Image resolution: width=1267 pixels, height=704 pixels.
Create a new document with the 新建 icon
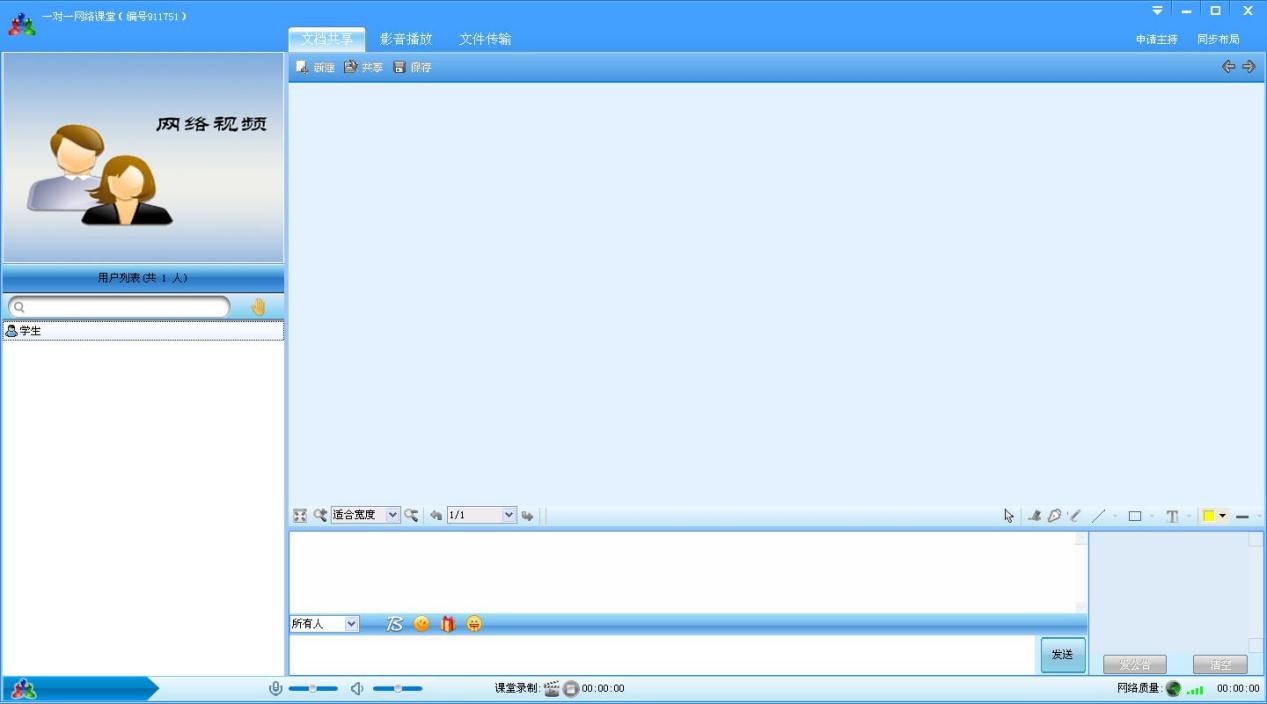pos(316,66)
